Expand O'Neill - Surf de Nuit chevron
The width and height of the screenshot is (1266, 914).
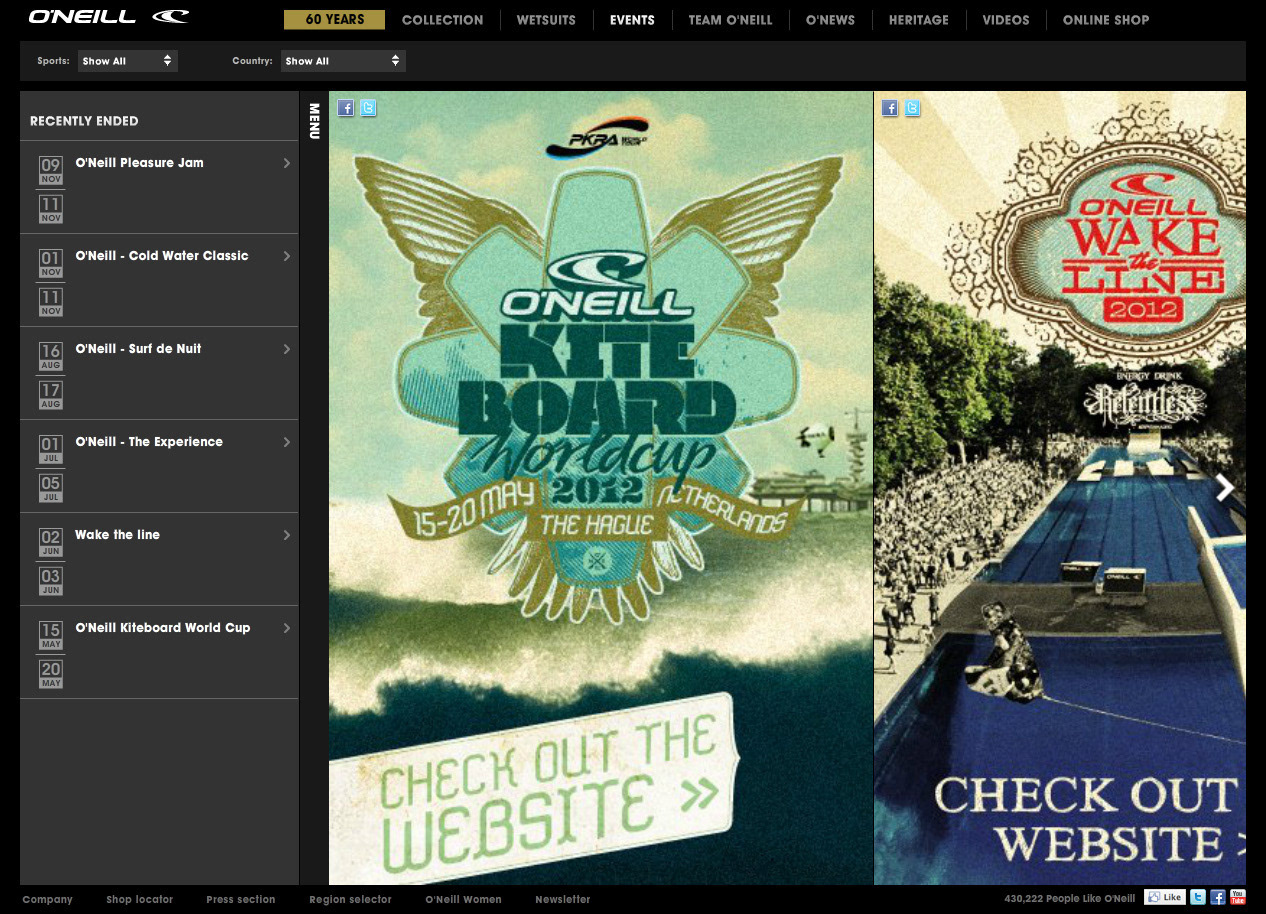tap(287, 349)
